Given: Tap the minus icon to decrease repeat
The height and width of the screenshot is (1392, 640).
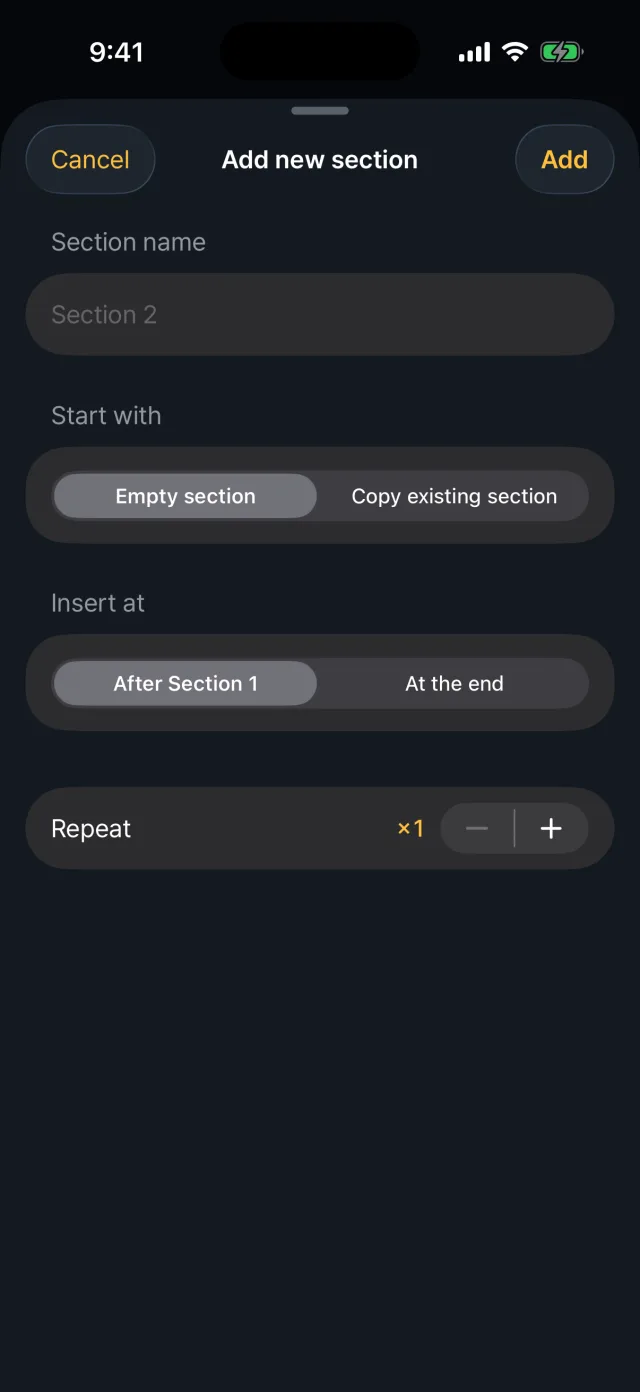Looking at the screenshot, I should click(x=477, y=828).
